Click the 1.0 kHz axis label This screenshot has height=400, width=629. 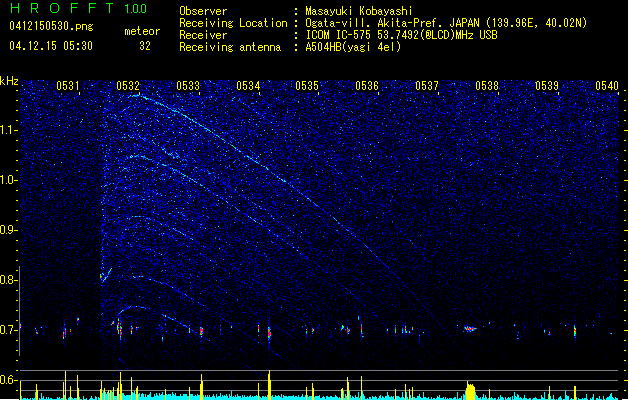[9, 180]
